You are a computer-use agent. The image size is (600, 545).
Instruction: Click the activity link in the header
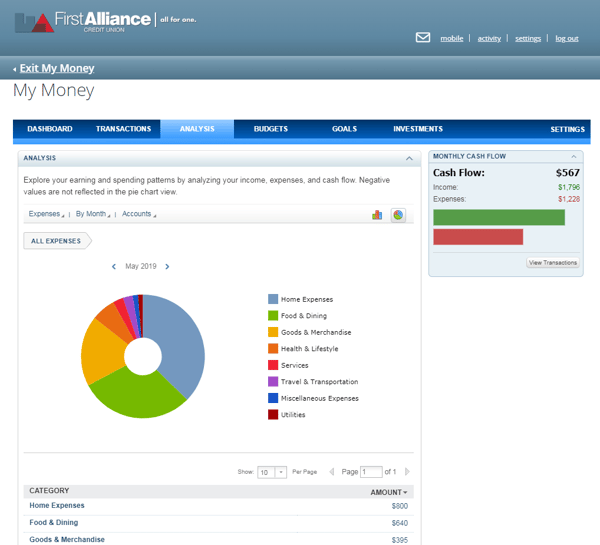point(489,38)
